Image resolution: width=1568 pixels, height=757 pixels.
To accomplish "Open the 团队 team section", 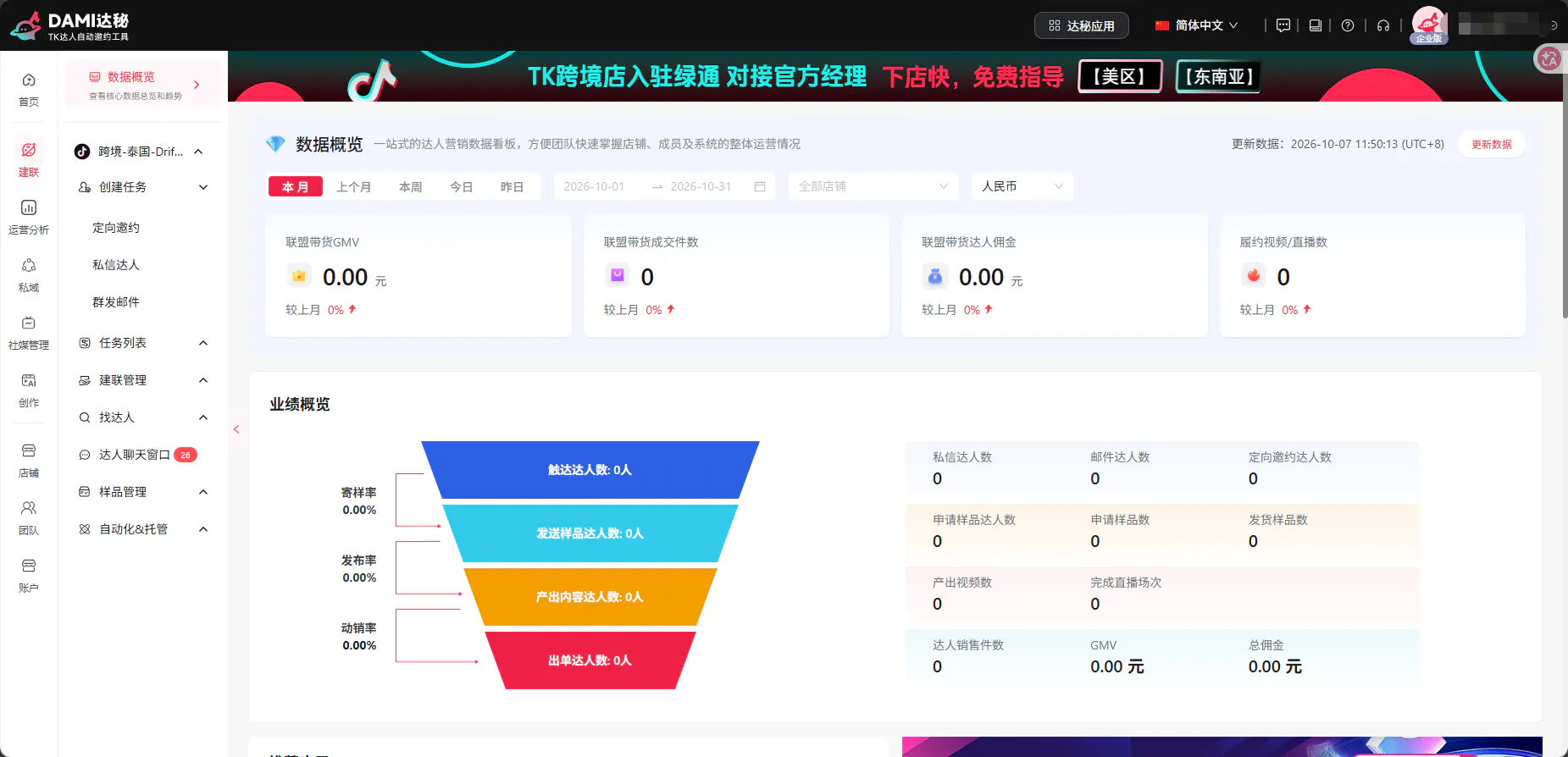I will pyautogui.click(x=29, y=518).
